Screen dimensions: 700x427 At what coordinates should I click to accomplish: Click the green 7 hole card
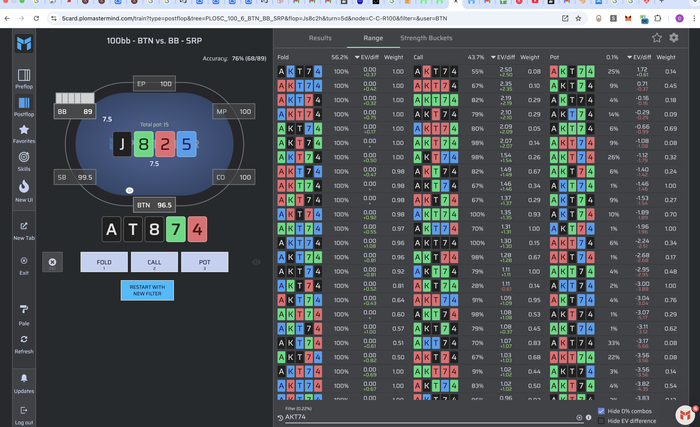(x=175, y=229)
